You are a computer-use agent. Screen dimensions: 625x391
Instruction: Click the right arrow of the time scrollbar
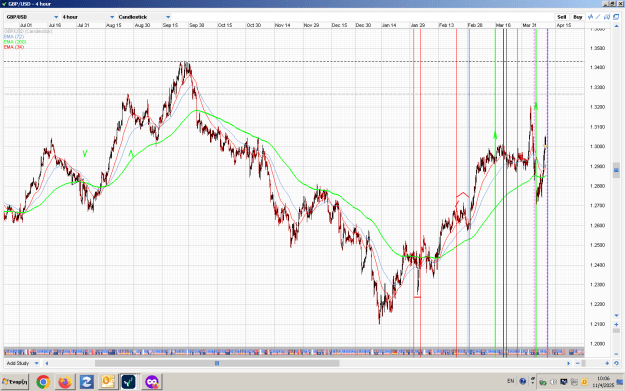[x=568, y=363]
